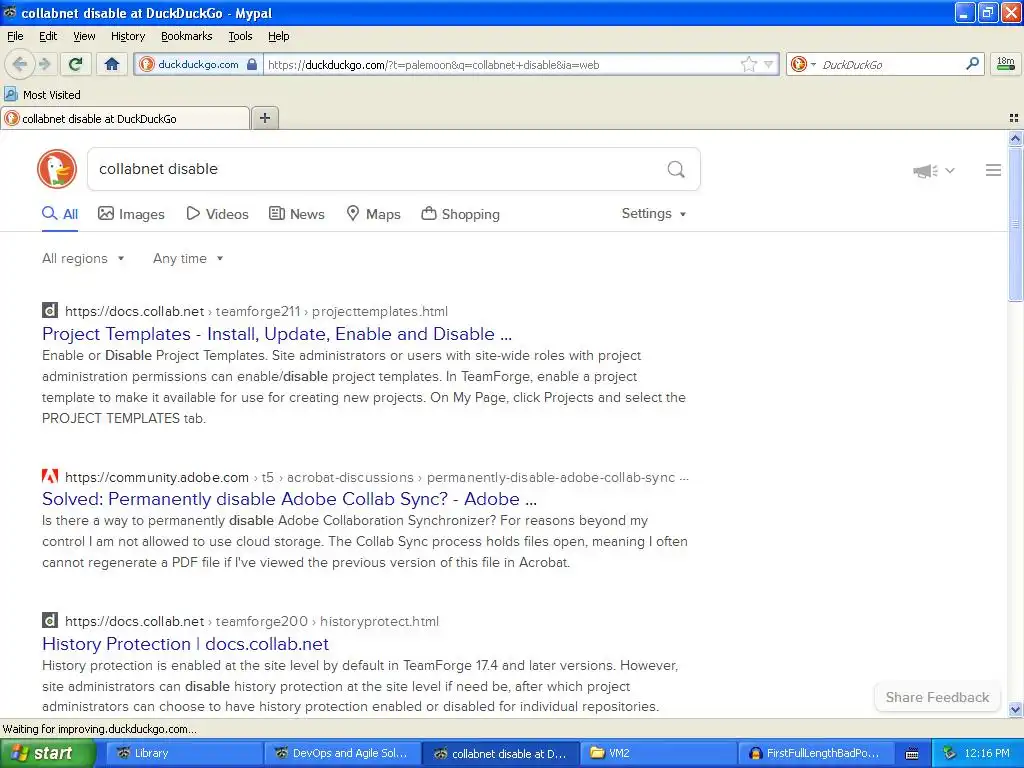Click the page scrollbar up arrow

click(x=1015, y=138)
